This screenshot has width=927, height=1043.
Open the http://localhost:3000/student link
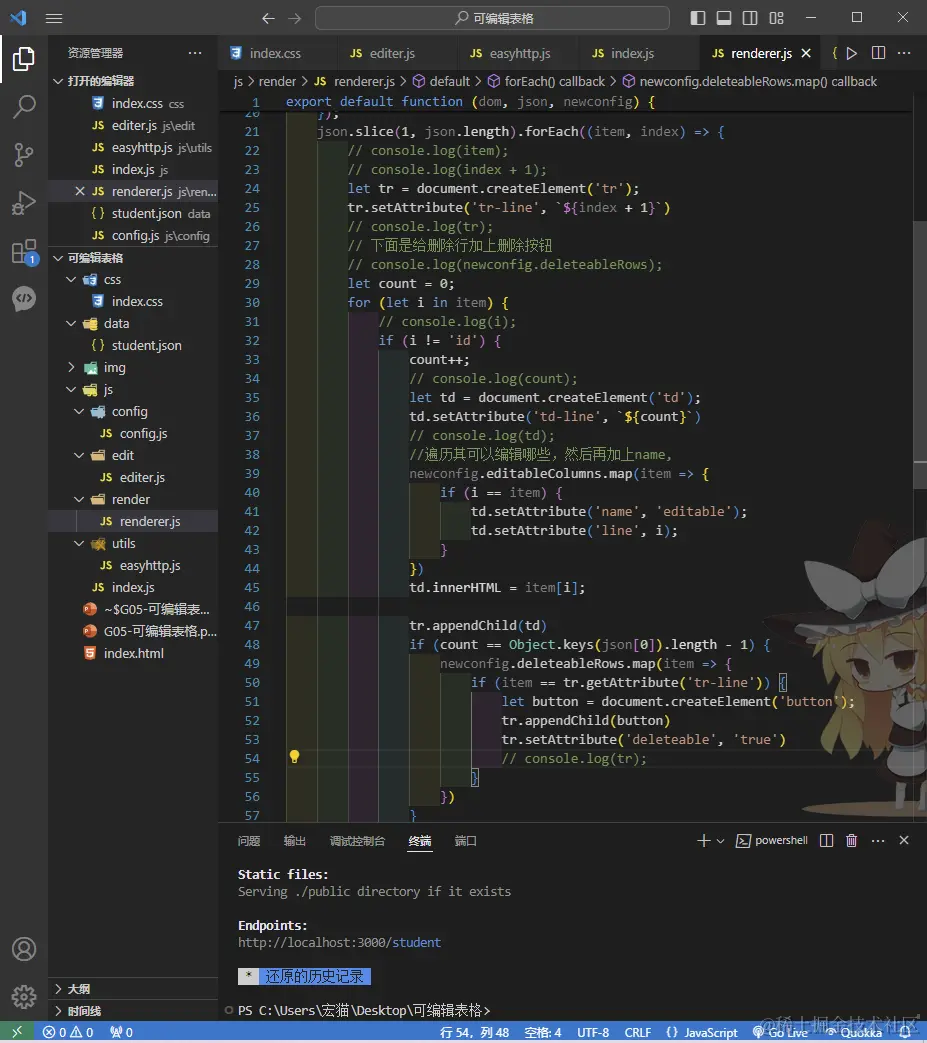[339, 942]
